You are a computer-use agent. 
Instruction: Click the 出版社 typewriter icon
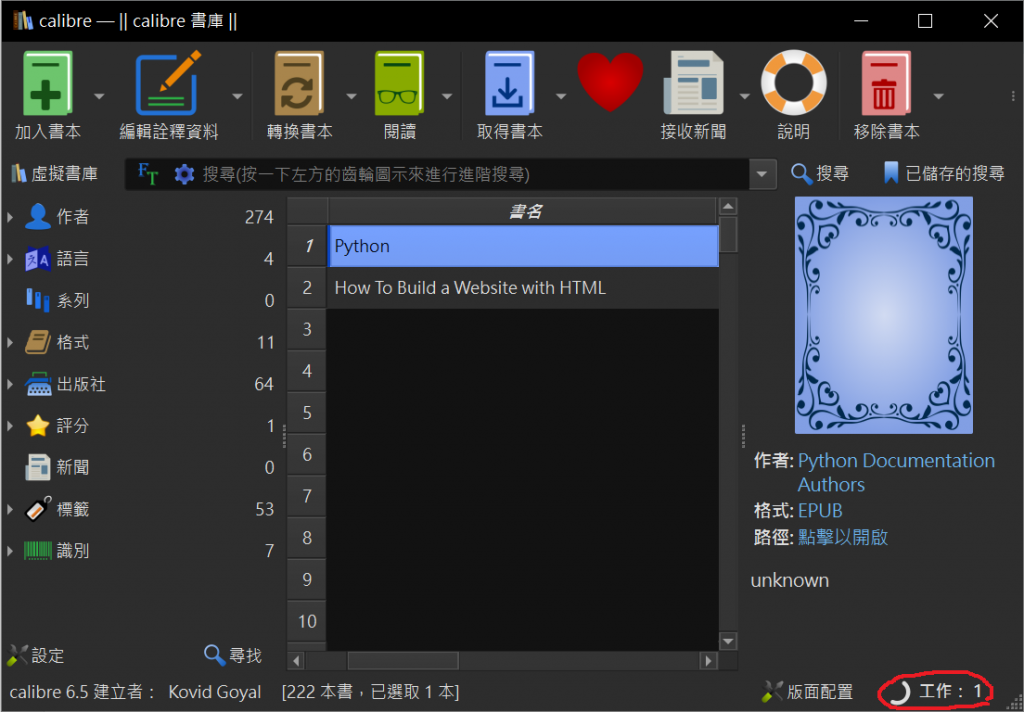pyautogui.click(x=38, y=384)
